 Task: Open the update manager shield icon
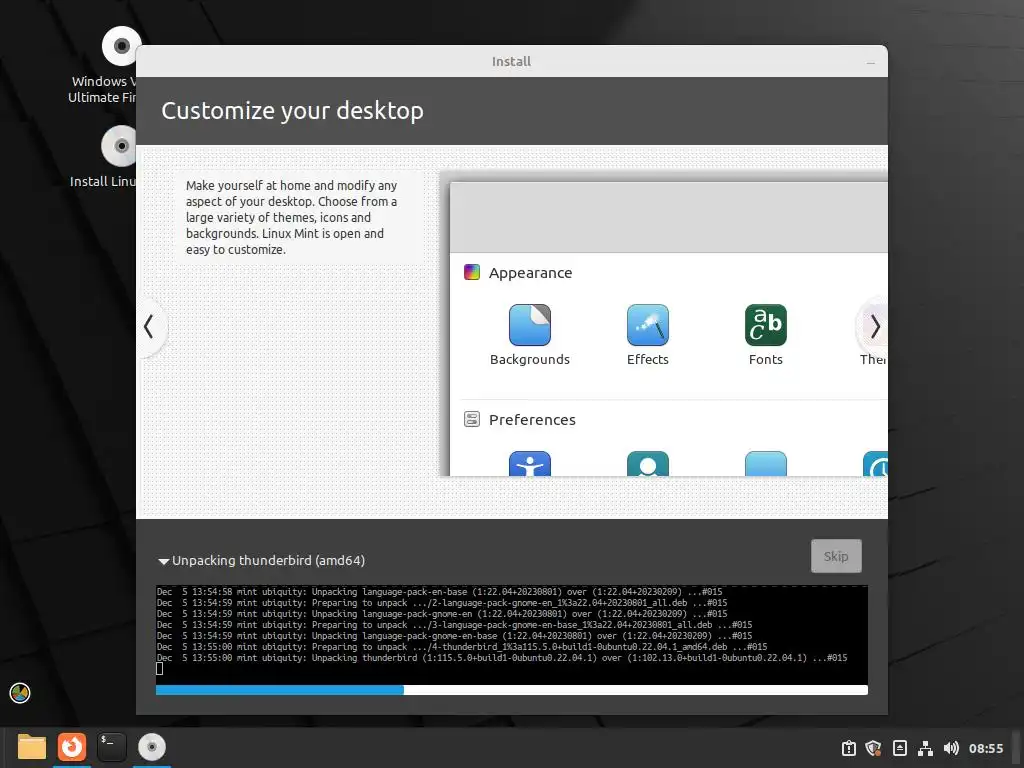(x=873, y=748)
